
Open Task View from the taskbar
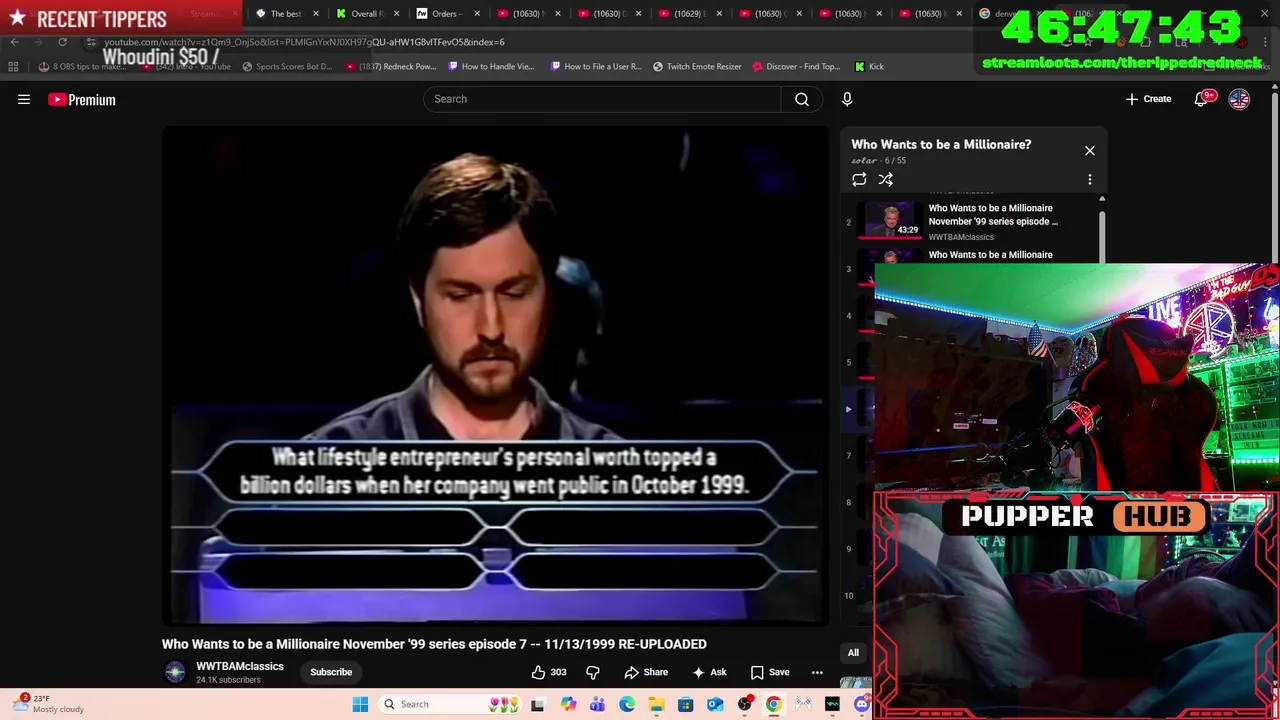537,704
